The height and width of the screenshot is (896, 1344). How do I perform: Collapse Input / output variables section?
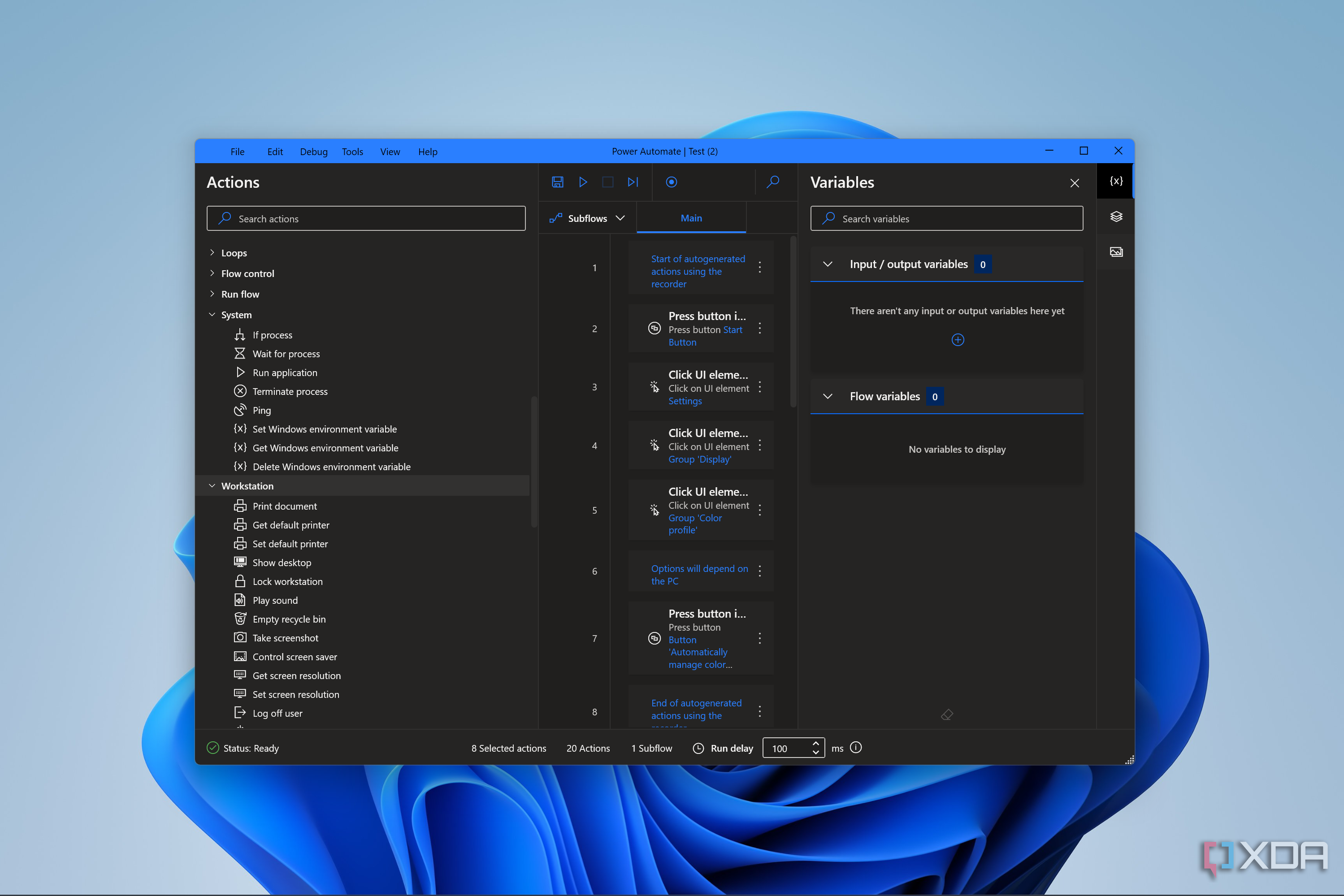coord(828,264)
